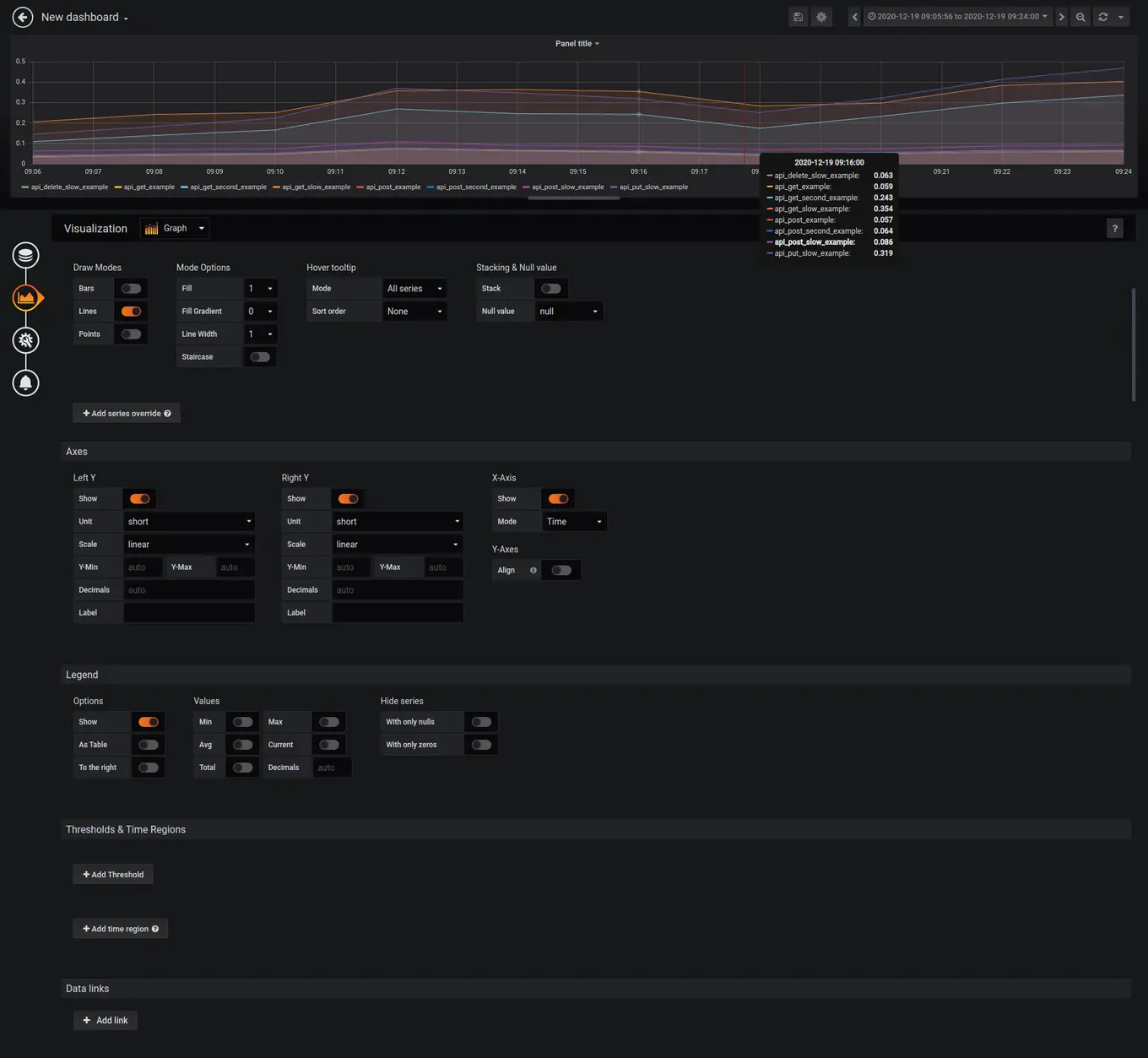1148x1058 pixels.
Task: Click the zoom out magnifier icon
Action: tap(1080, 16)
